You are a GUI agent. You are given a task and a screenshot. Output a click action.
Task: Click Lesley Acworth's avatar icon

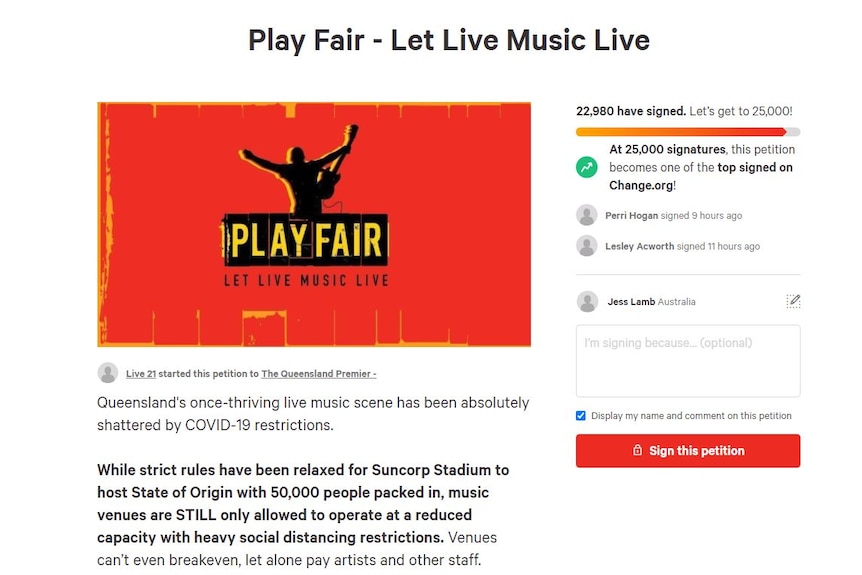click(x=587, y=246)
